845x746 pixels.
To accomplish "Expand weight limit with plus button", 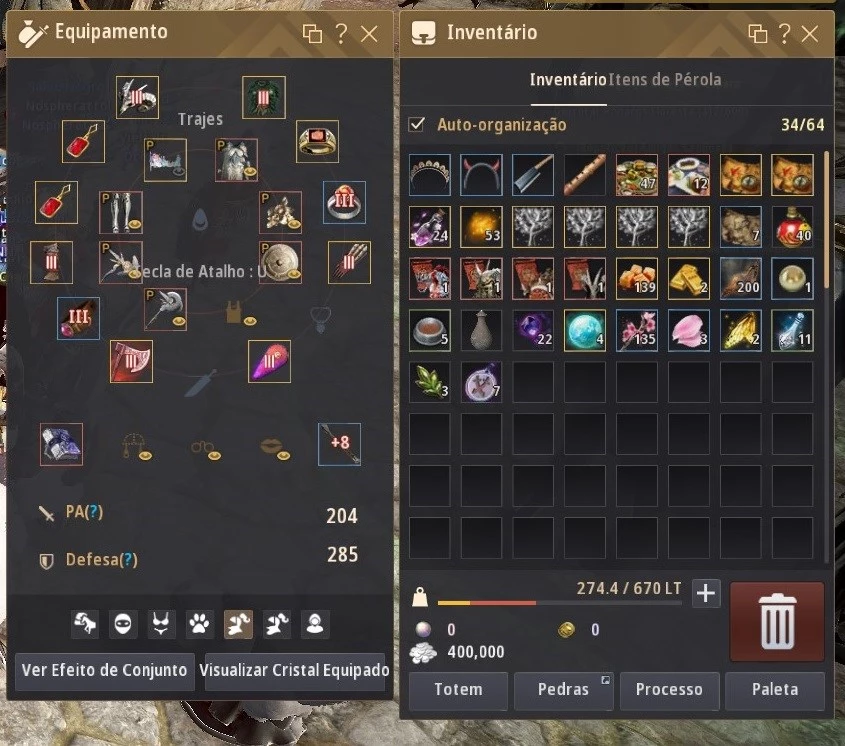I will (x=705, y=593).
